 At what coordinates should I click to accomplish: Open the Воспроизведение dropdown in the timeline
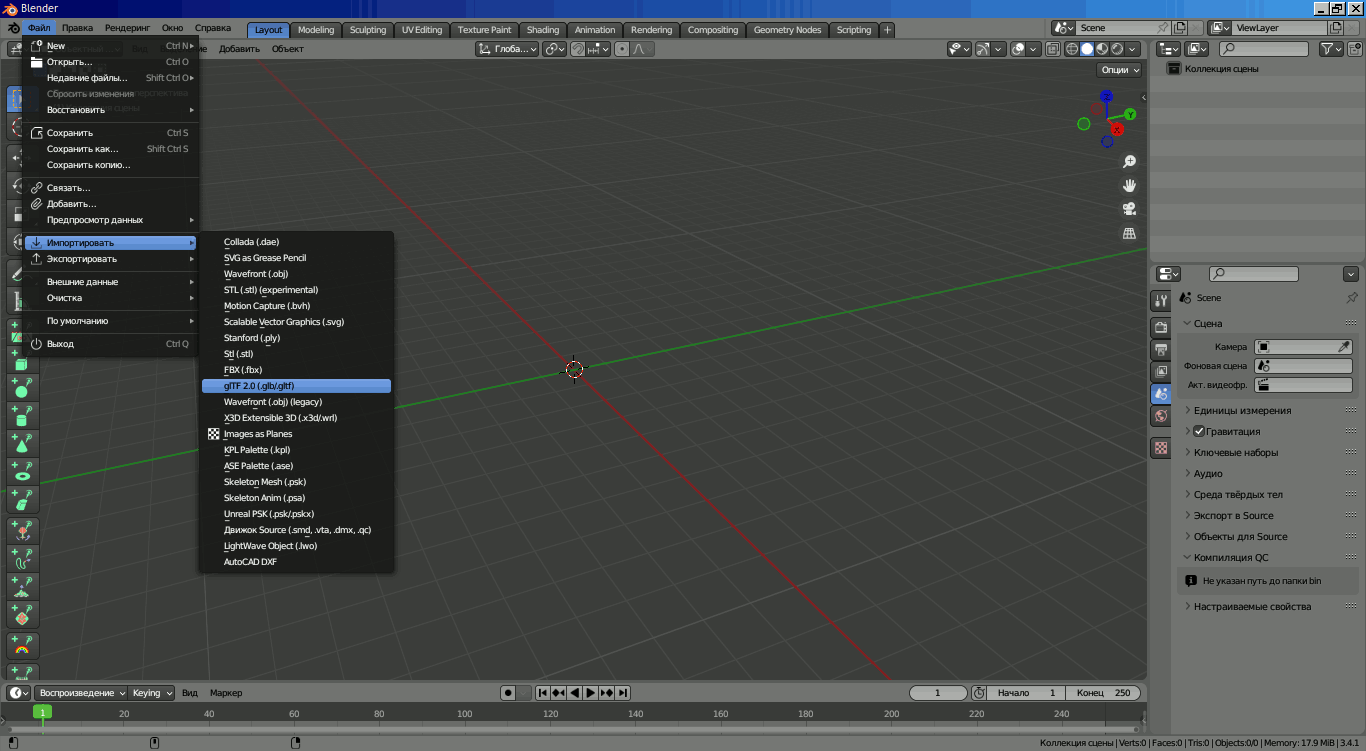pos(81,693)
